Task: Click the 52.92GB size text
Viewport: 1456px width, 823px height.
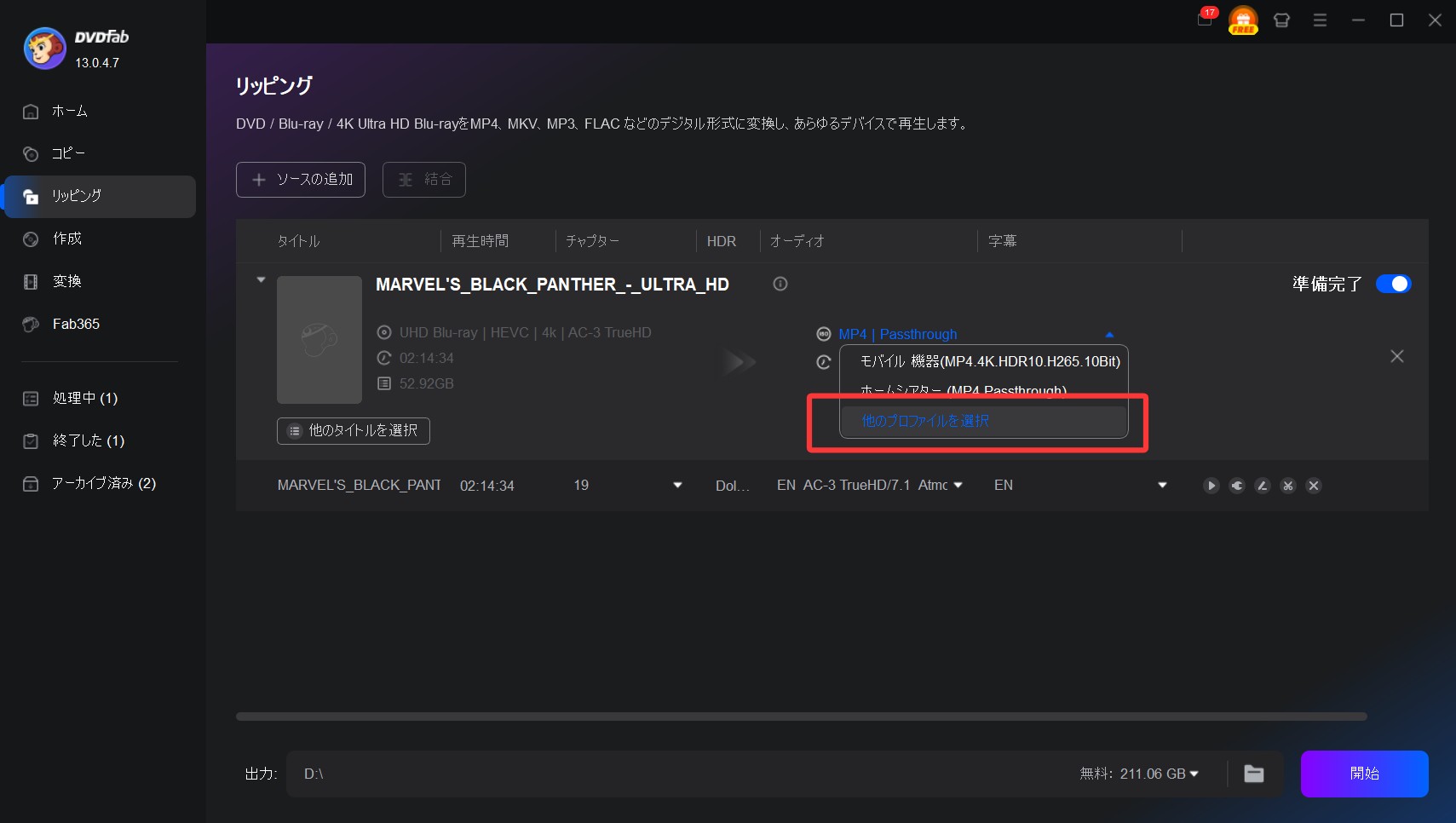Action: (427, 384)
